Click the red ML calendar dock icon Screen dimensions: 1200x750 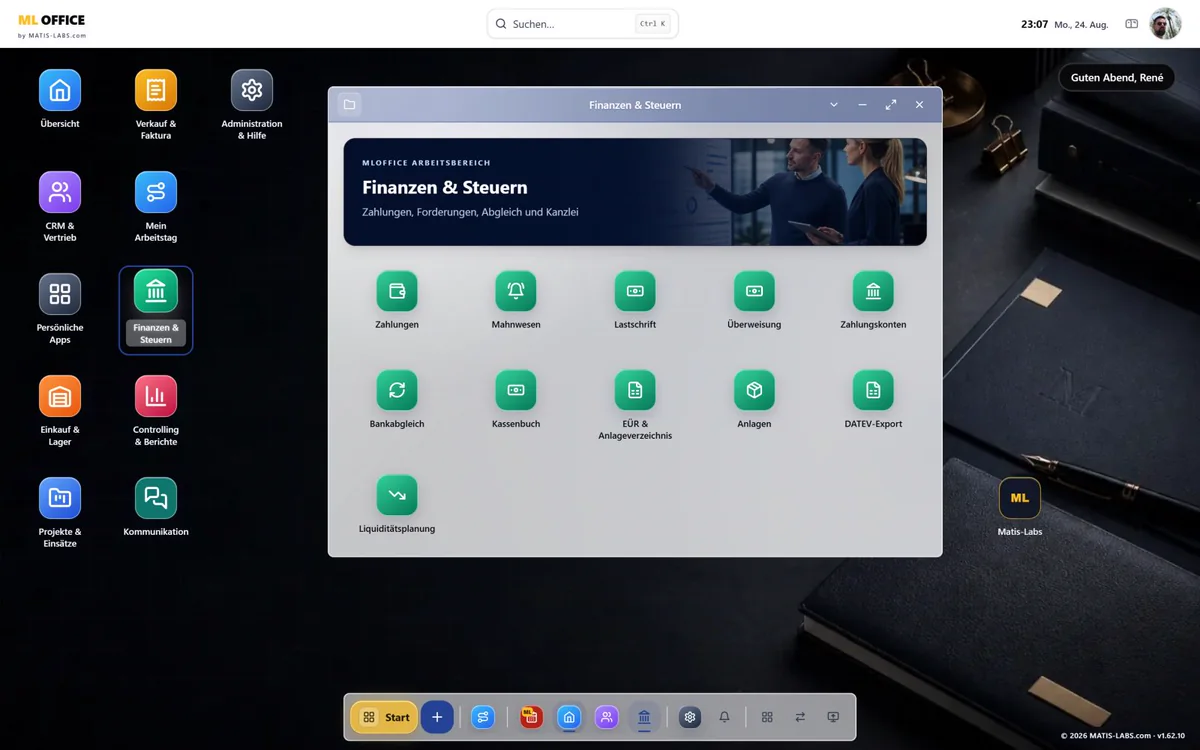pyautogui.click(x=531, y=717)
